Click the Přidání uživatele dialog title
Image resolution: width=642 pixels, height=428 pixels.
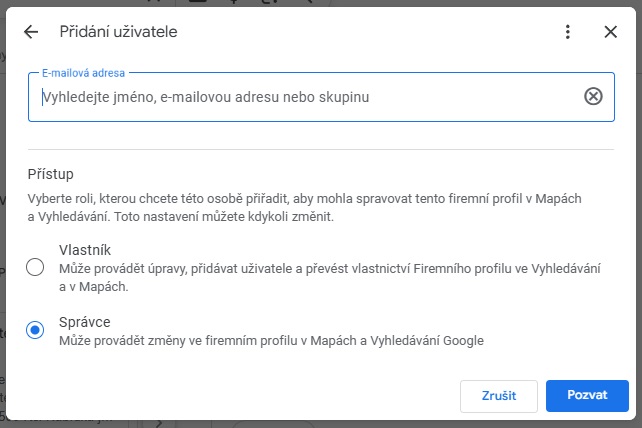(118, 32)
